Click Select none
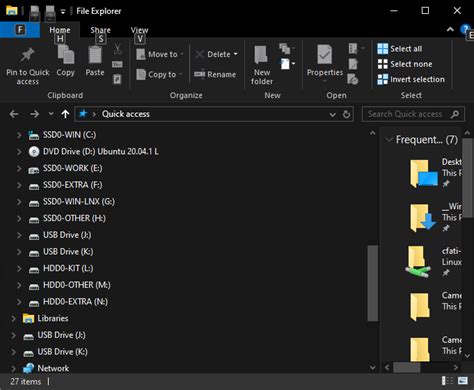The width and height of the screenshot is (474, 390). (x=405, y=64)
